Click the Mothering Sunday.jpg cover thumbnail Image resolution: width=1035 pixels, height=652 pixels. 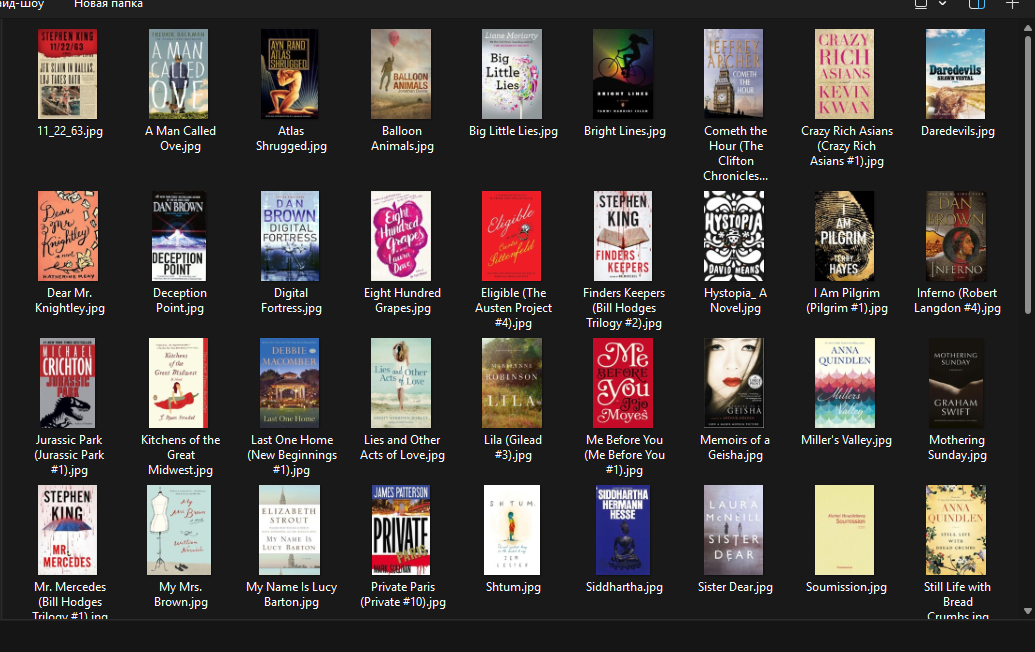pos(956,383)
